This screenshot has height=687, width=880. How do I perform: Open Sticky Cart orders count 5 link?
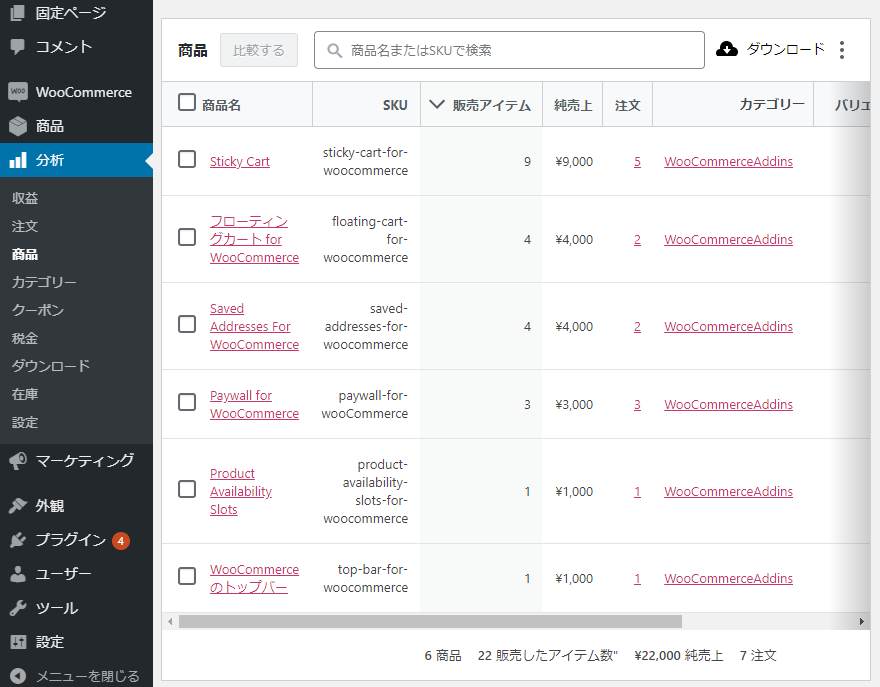[x=638, y=162]
